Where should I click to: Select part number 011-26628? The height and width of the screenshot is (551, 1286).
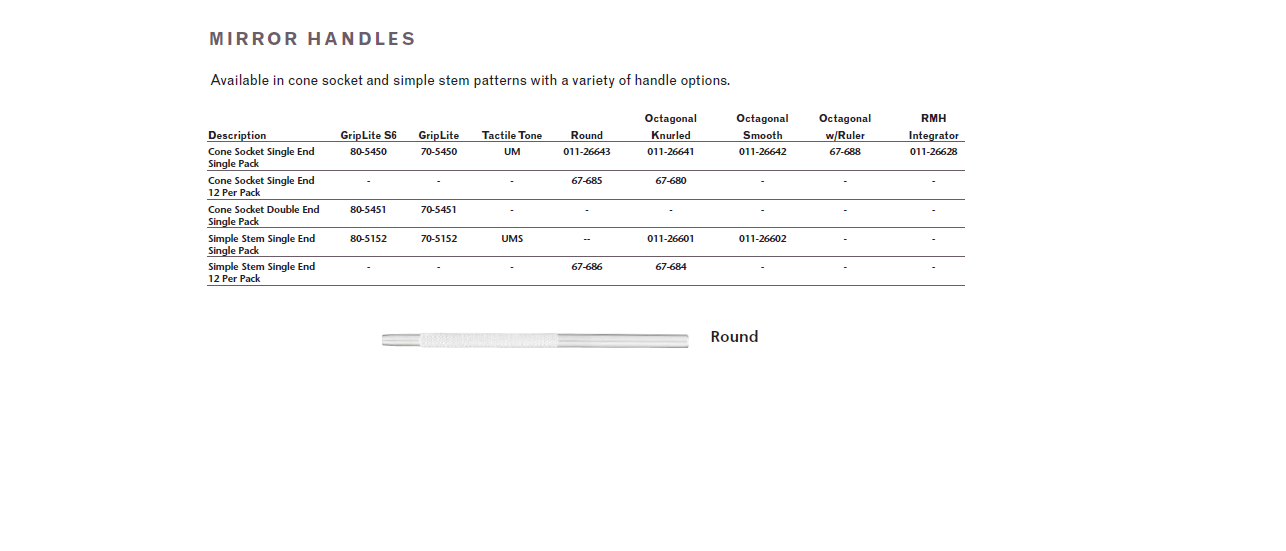(x=933, y=152)
